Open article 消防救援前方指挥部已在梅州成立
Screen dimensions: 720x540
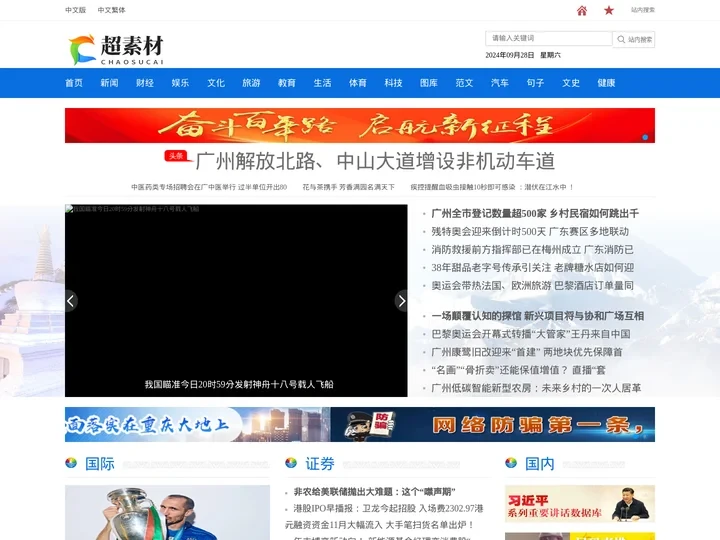click(532, 249)
